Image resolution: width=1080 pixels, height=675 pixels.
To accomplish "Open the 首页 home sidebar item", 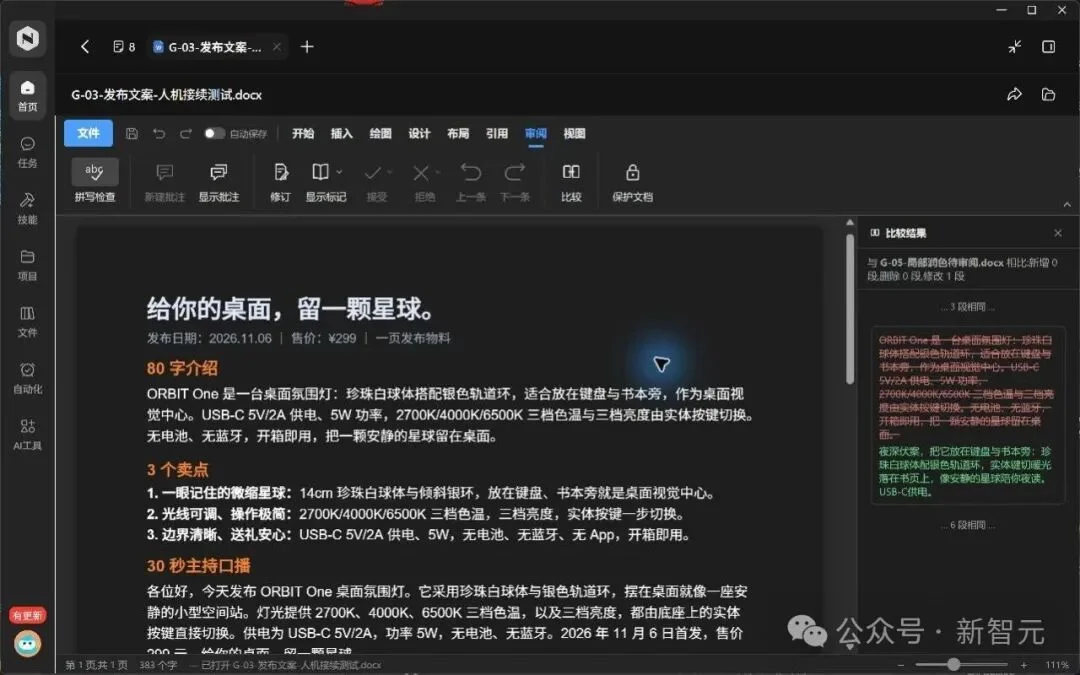I will click(x=28, y=94).
